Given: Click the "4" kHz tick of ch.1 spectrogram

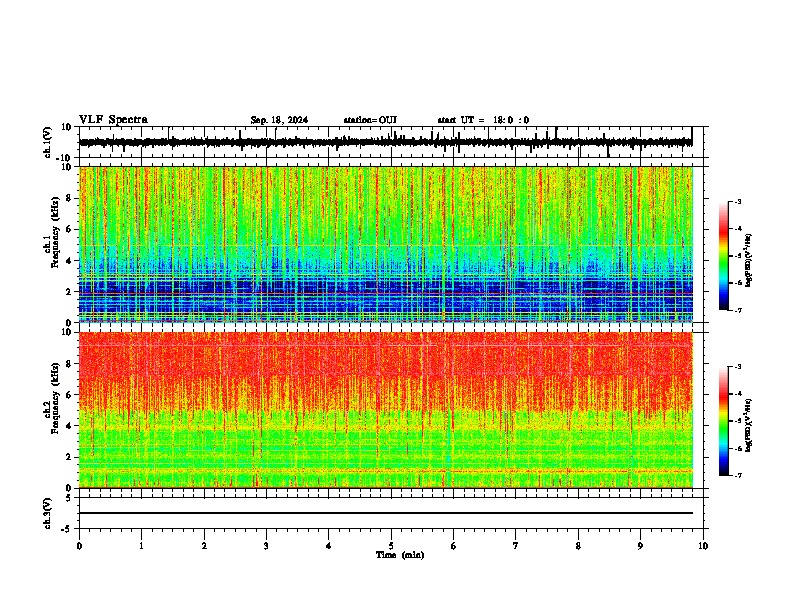Looking at the screenshot, I should (70, 261).
